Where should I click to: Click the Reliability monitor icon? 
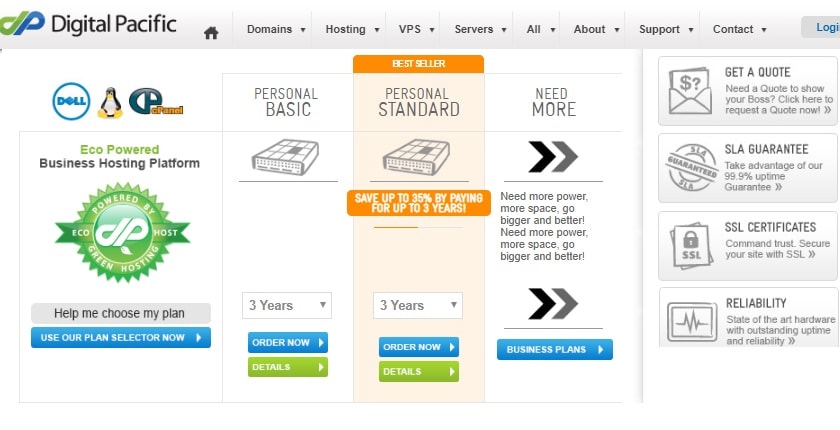coord(692,322)
